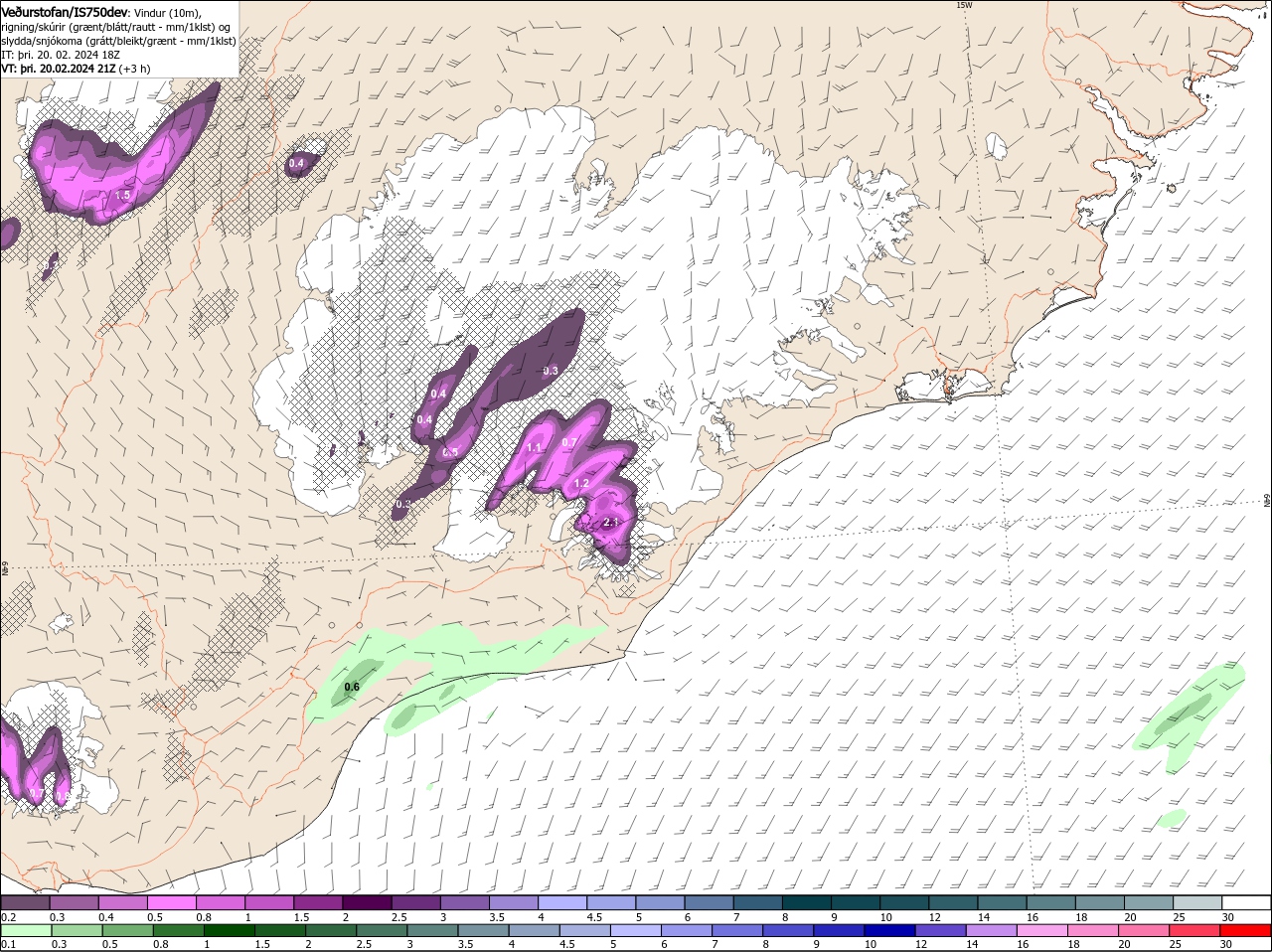Pick the pale grey upper swatch labeled 25
1272x952 pixels.
(1198, 902)
